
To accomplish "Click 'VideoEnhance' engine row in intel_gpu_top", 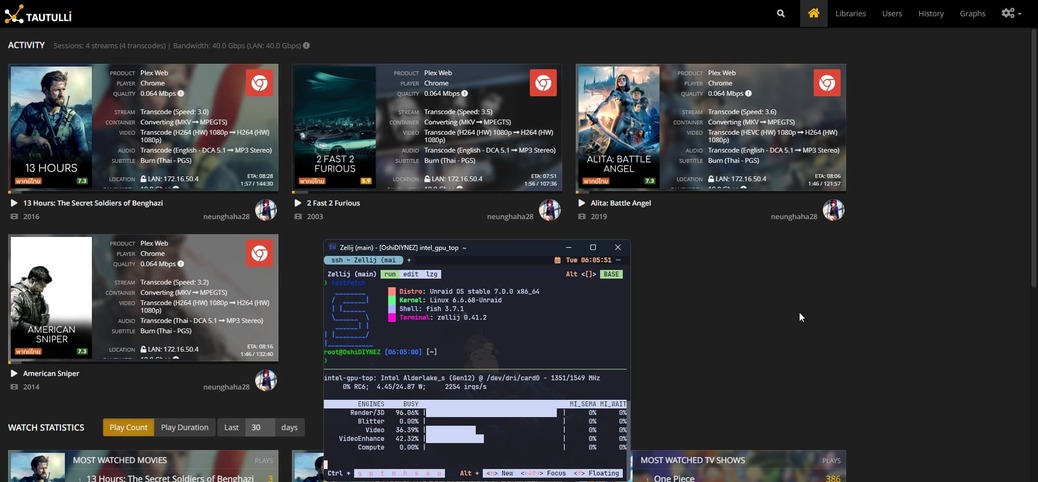I will (x=475, y=438).
